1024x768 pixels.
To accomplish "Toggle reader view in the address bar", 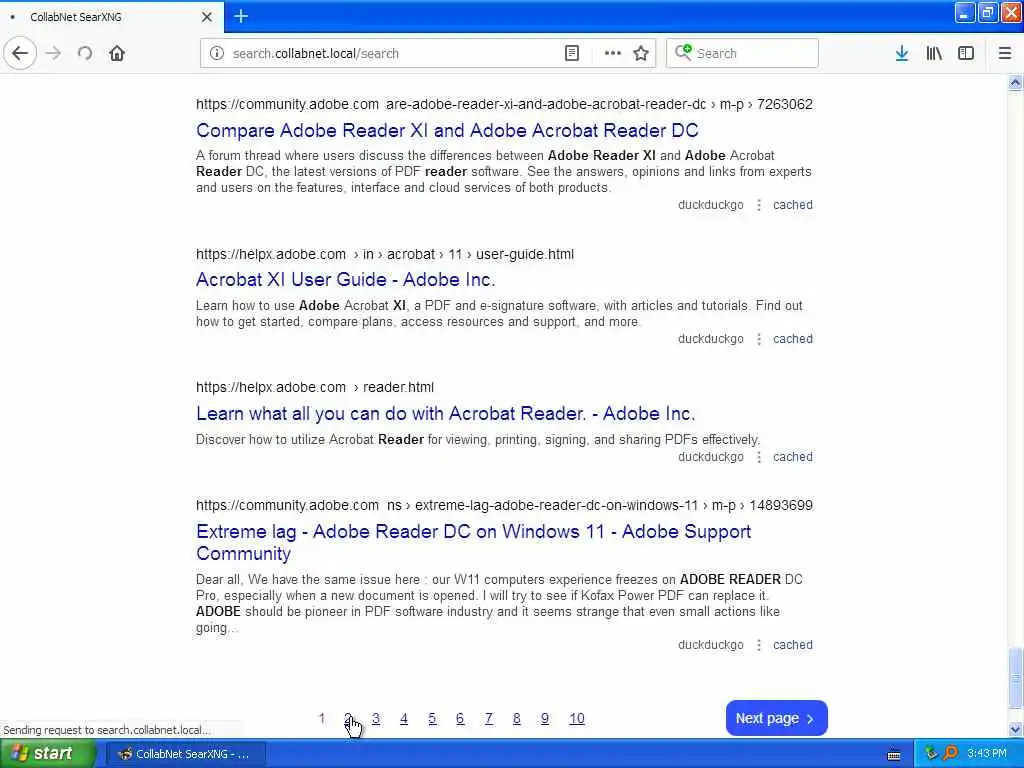I will [x=571, y=54].
